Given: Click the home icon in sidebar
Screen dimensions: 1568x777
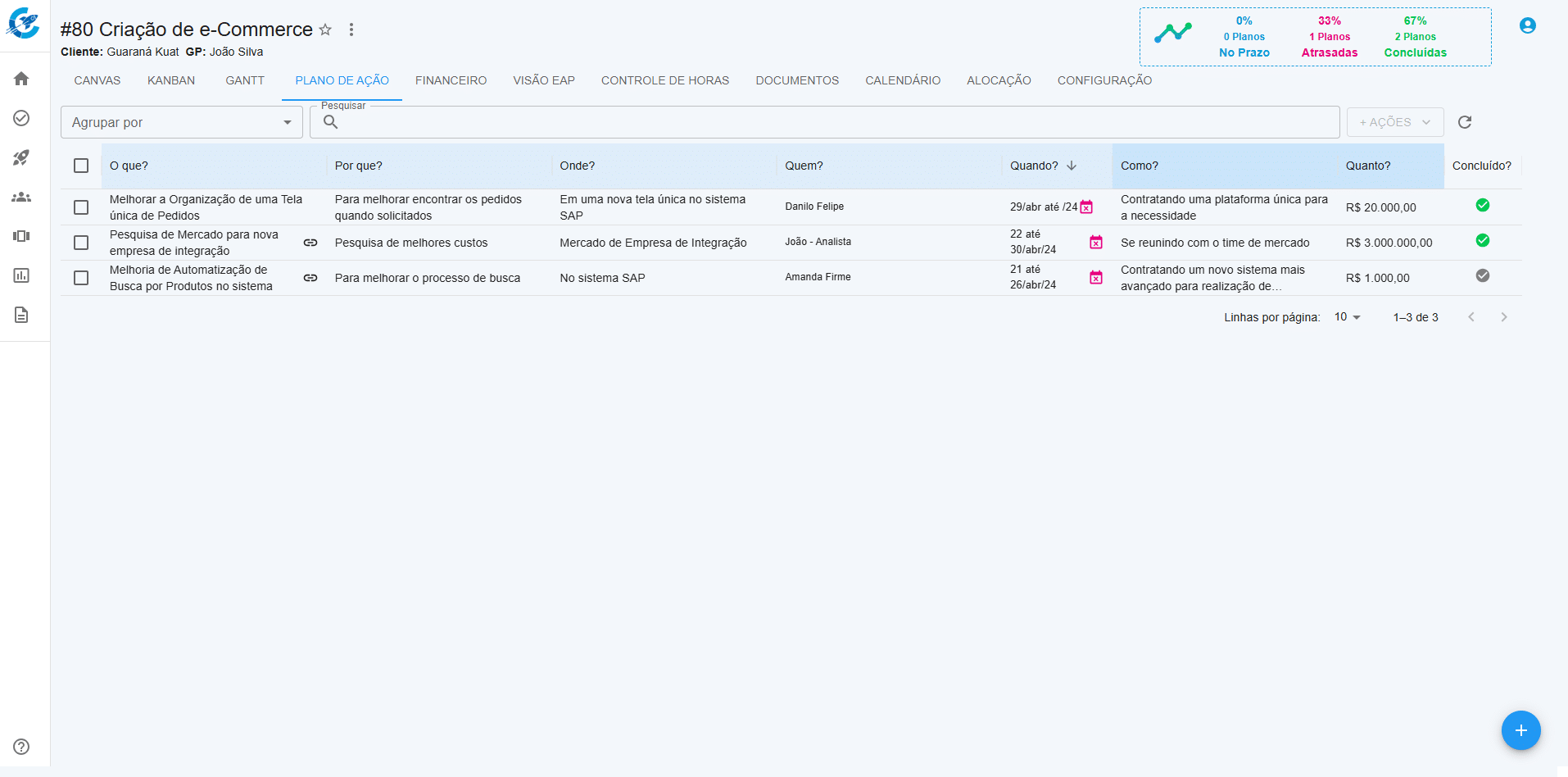Looking at the screenshot, I should pyautogui.click(x=21, y=79).
